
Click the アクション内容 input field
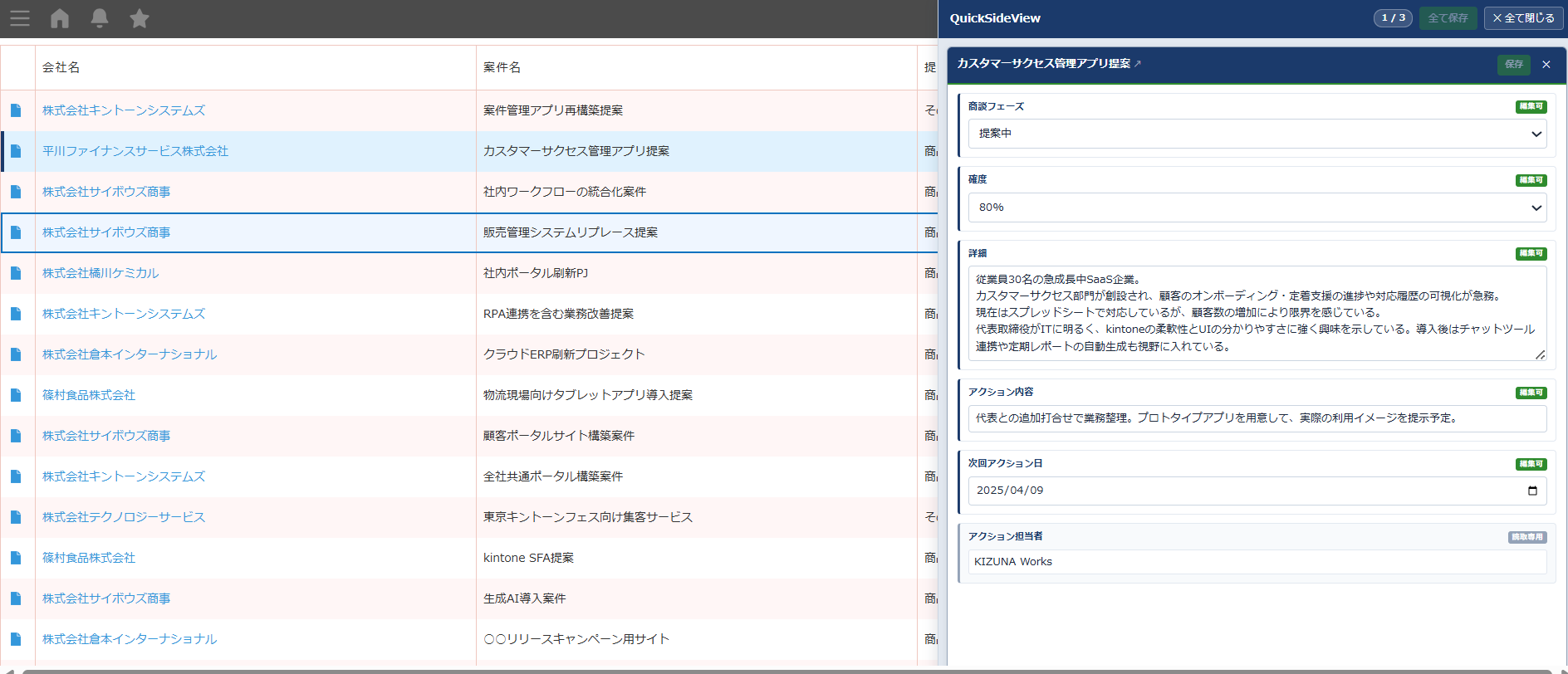(1257, 418)
